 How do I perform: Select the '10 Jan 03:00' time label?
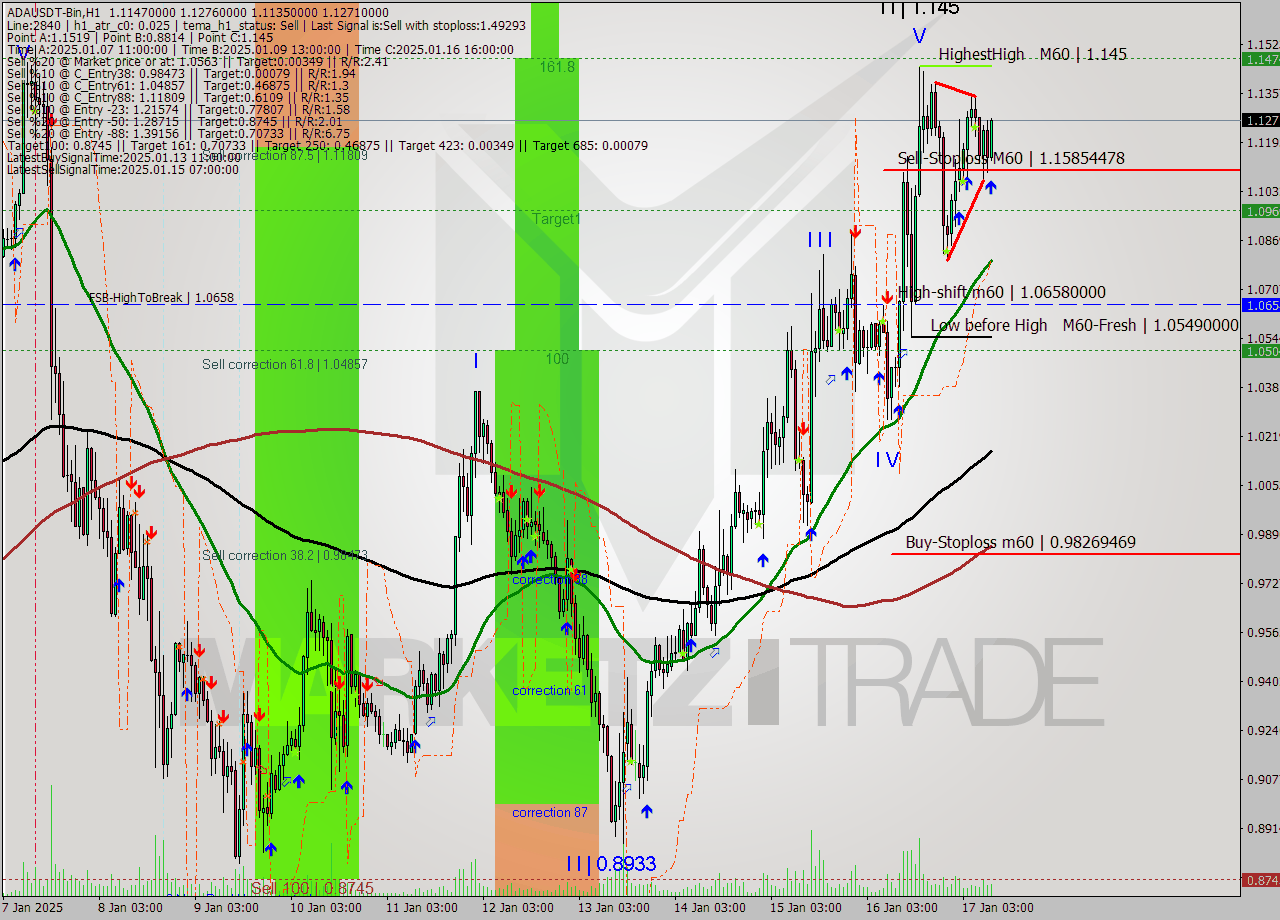pyautogui.click(x=325, y=908)
